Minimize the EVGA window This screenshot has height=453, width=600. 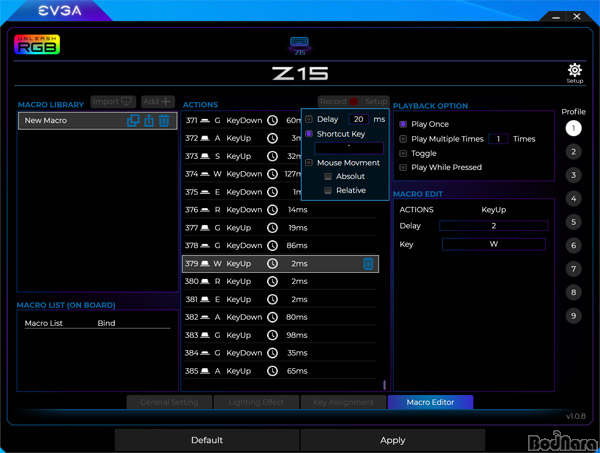(556, 17)
